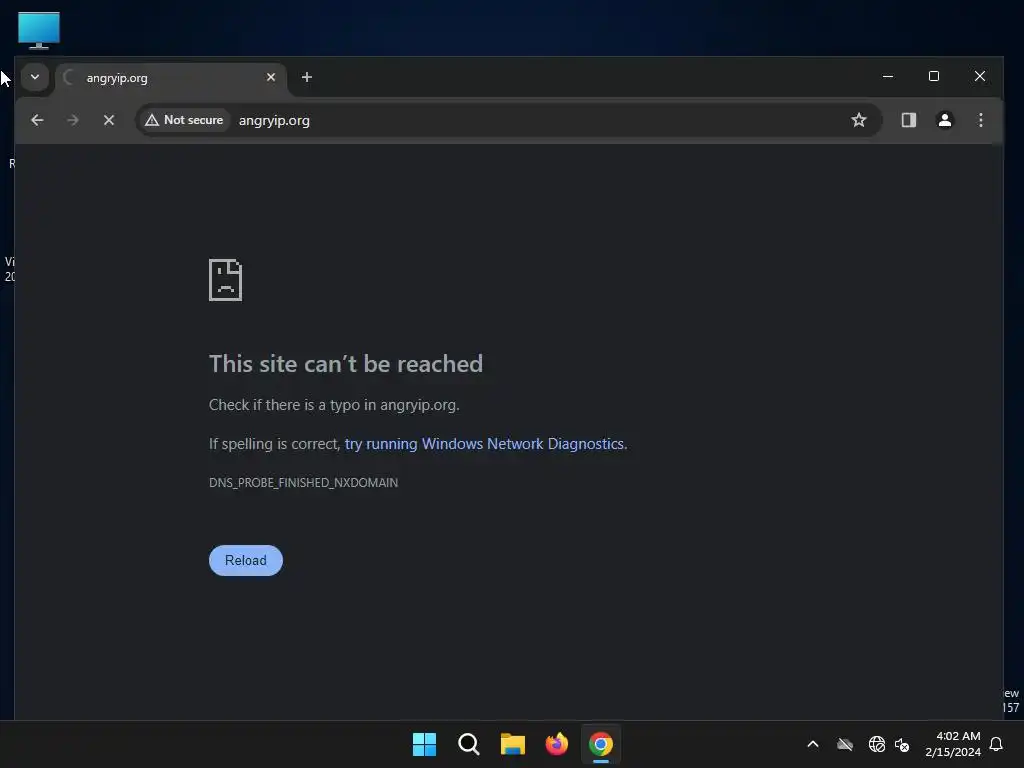Click the Reload button

coord(246,560)
